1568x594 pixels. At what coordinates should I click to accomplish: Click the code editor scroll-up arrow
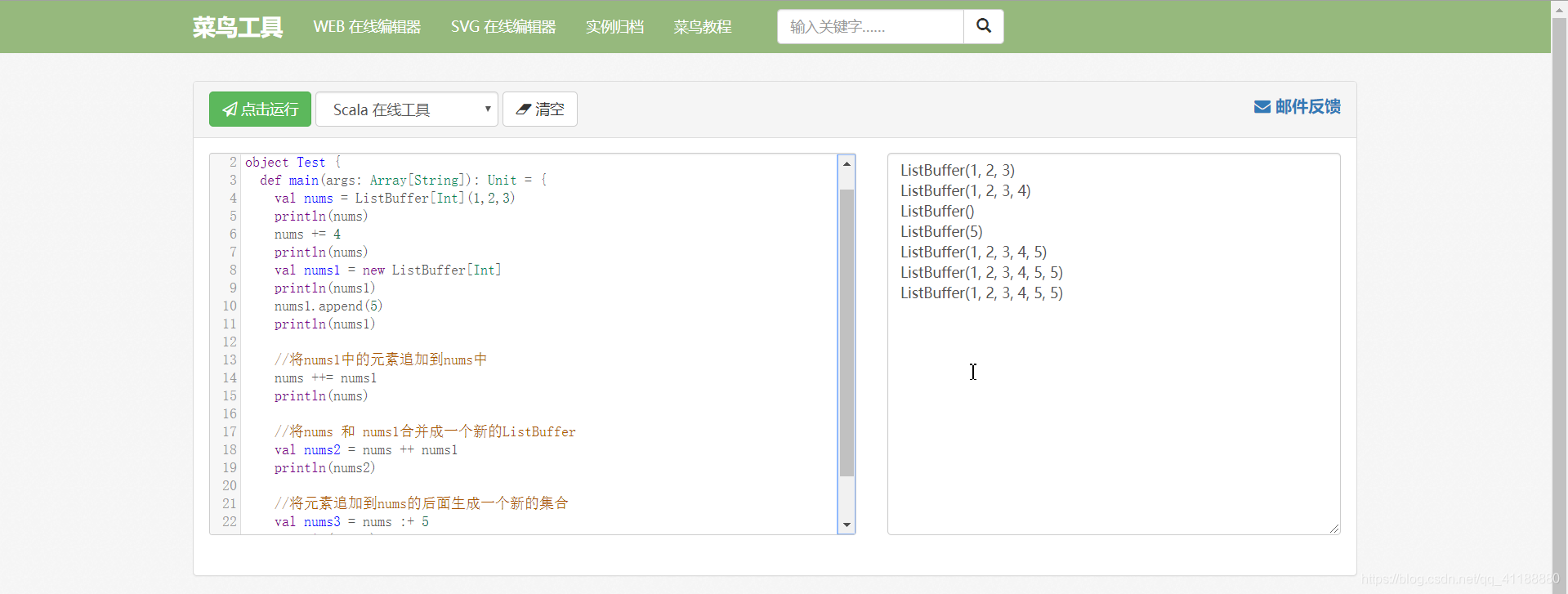pyautogui.click(x=847, y=163)
